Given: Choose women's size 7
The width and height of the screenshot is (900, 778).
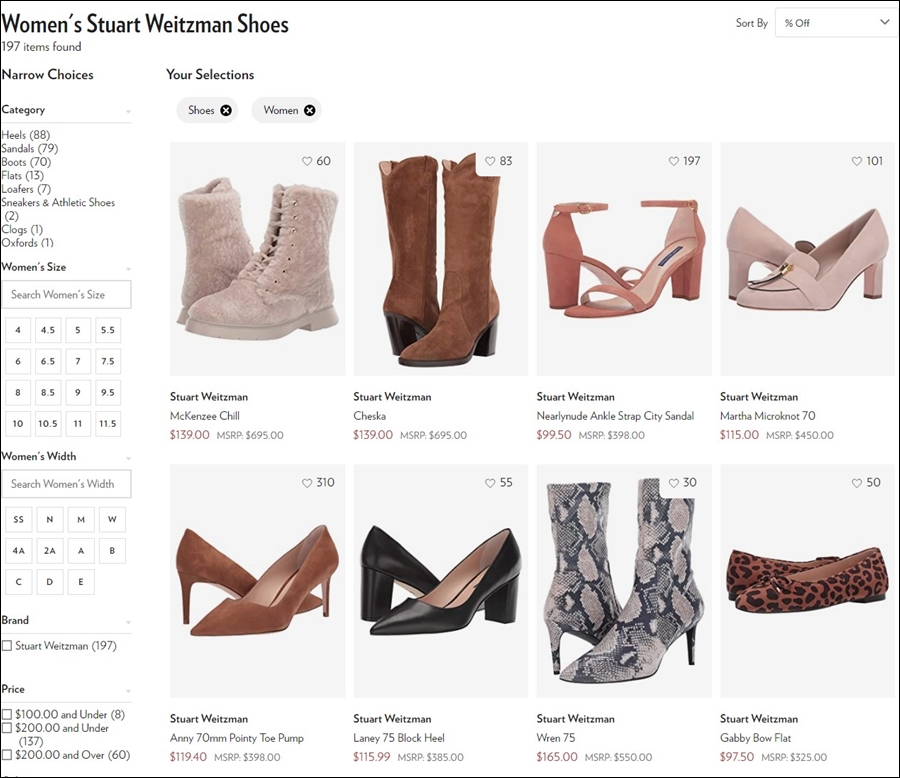Looking at the screenshot, I should 78,361.
